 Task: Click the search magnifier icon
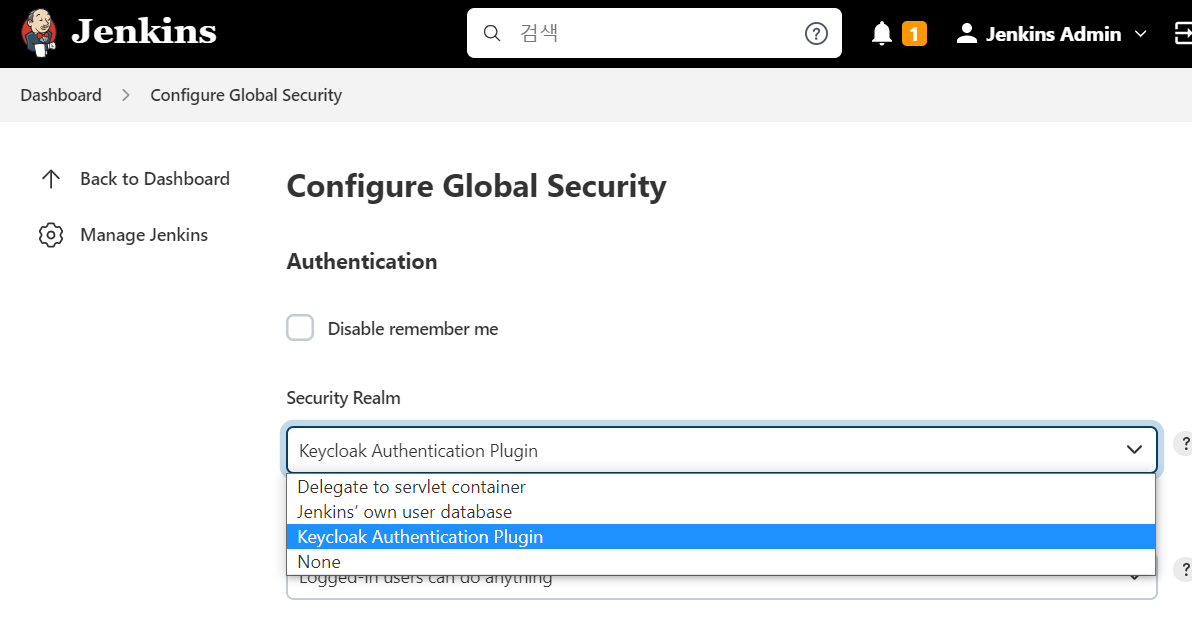pyautogui.click(x=491, y=33)
